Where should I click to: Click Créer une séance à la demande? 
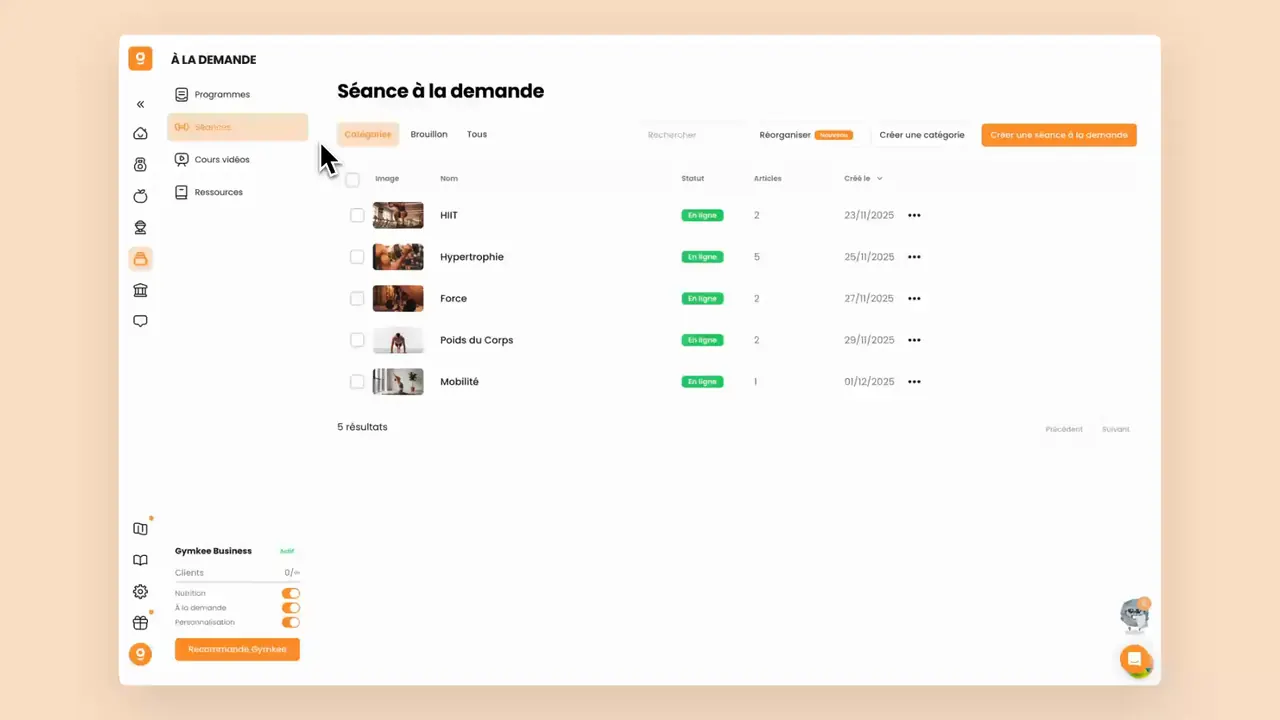[1059, 135]
